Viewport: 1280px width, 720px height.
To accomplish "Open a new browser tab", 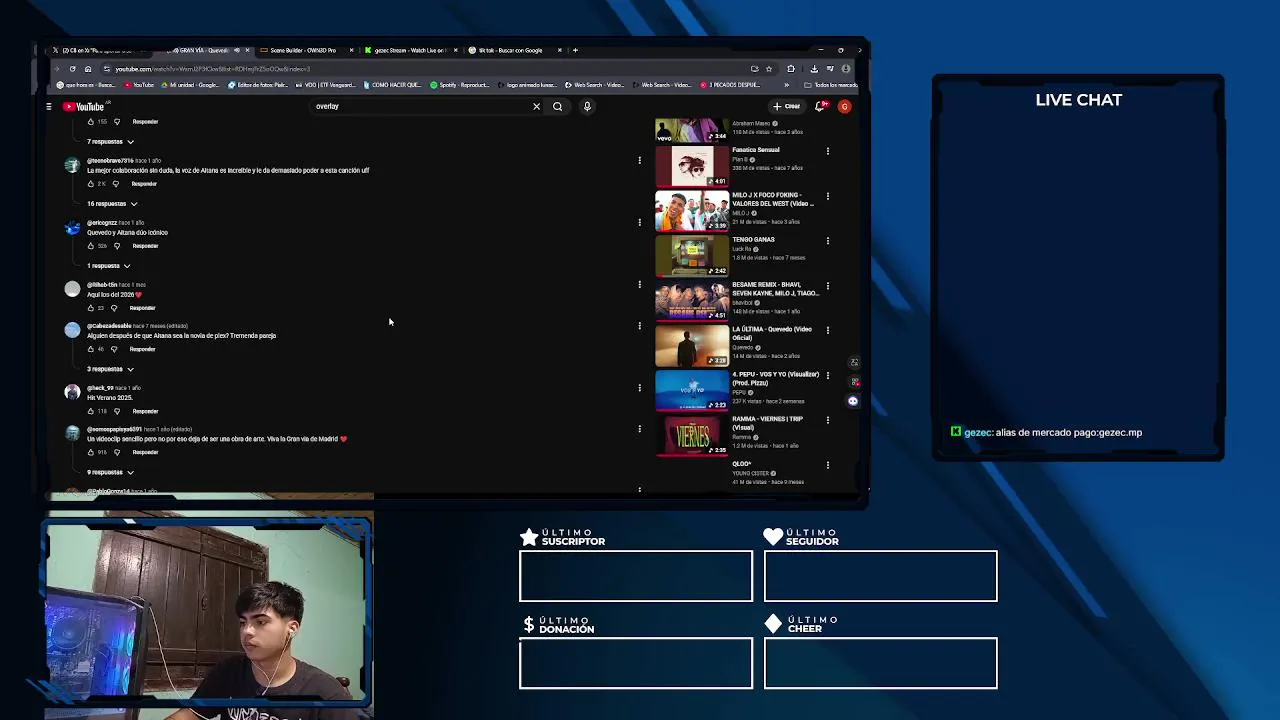I will pos(575,50).
